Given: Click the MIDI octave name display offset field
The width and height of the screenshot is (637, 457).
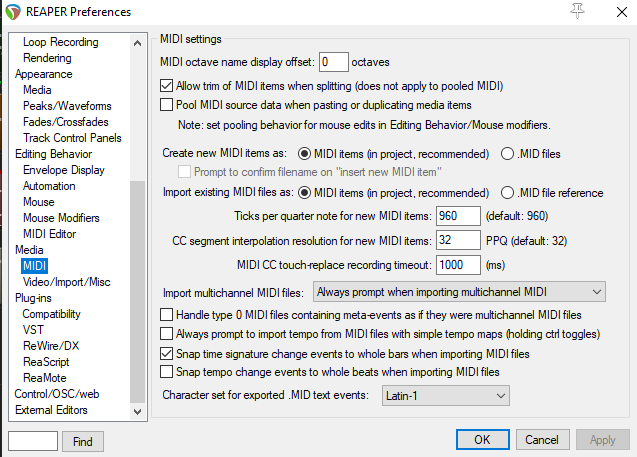Looking at the screenshot, I should click(334, 62).
